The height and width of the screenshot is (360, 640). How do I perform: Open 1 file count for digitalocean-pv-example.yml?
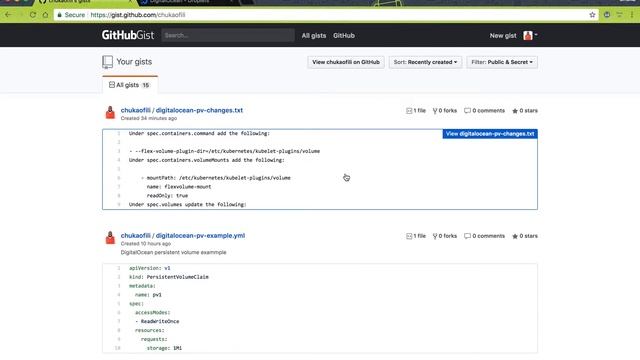tap(416, 236)
